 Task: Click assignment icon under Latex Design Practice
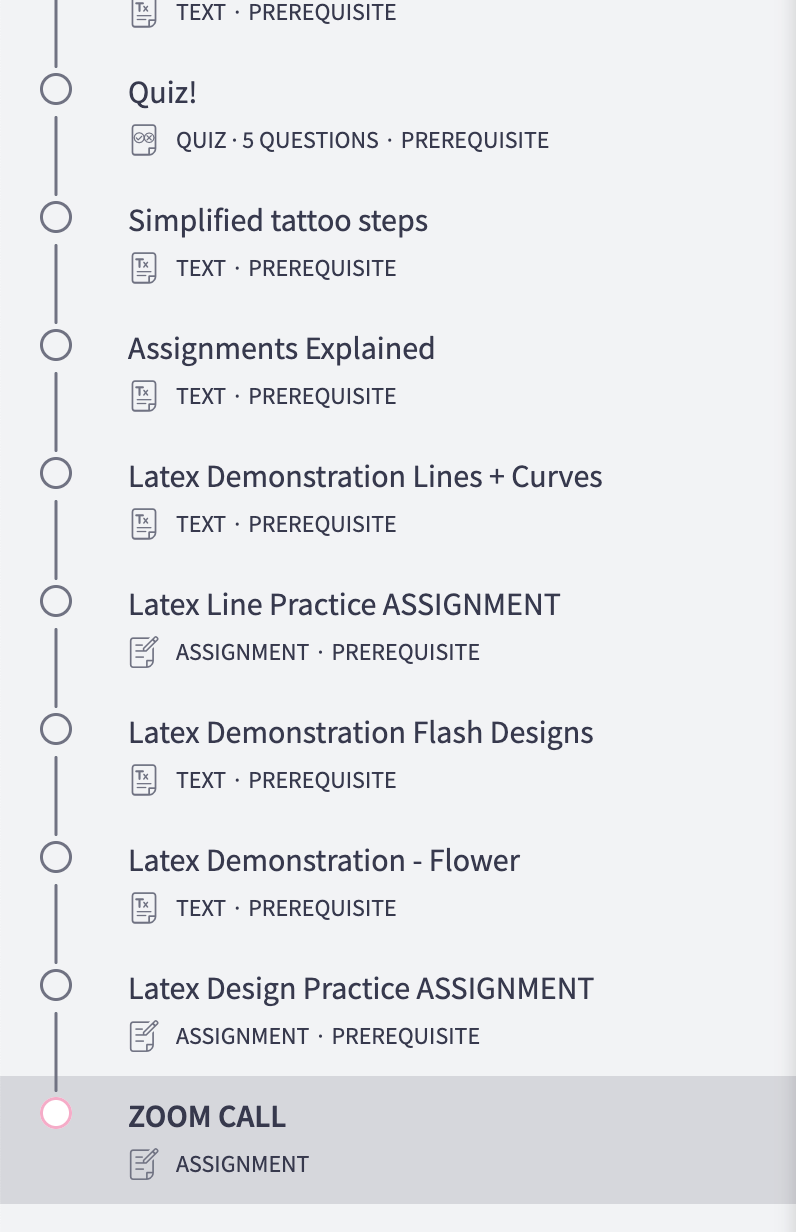[144, 1036]
